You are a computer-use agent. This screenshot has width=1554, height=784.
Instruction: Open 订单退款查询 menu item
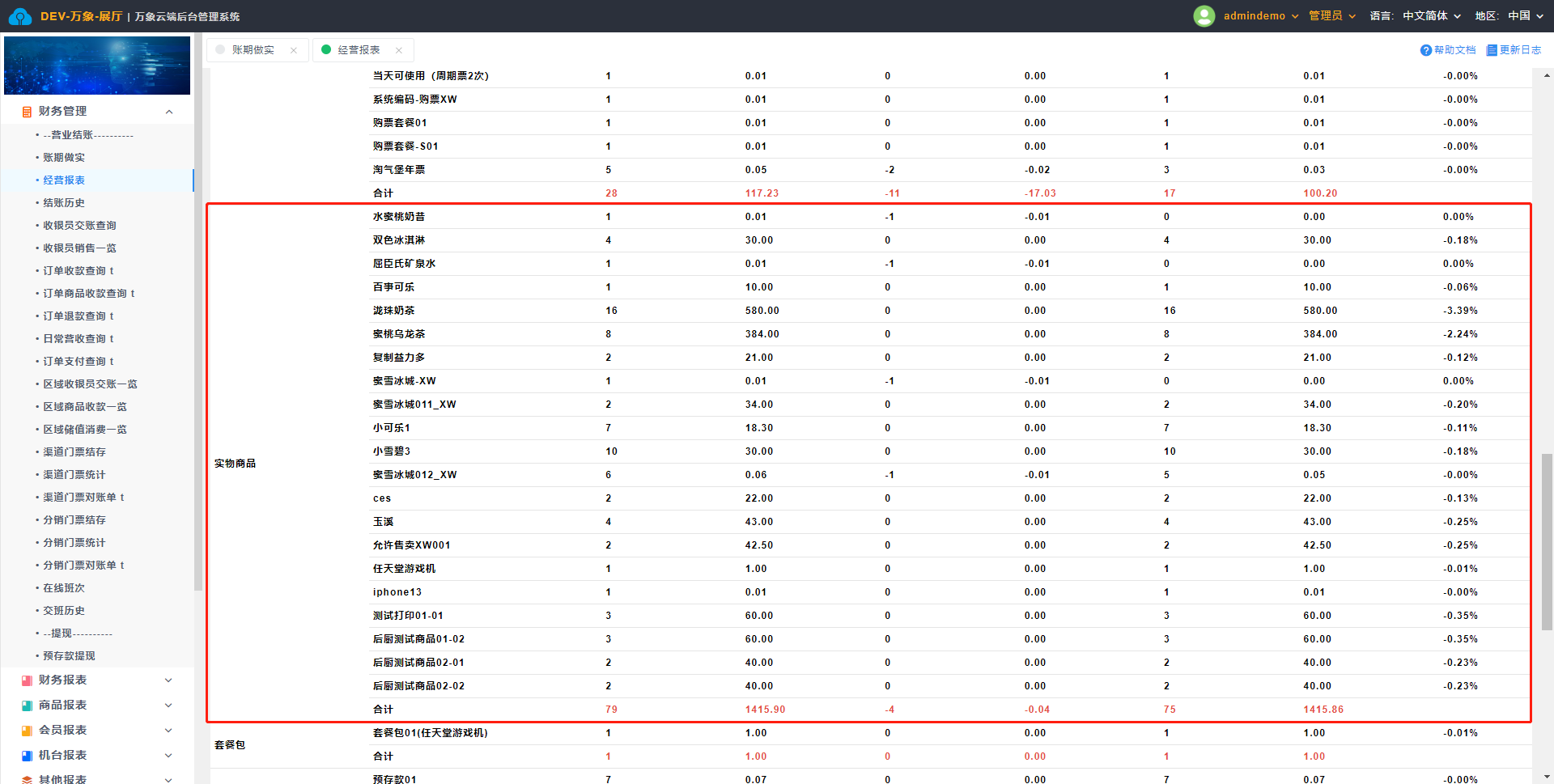pyautogui.click(x=79, y=316)
